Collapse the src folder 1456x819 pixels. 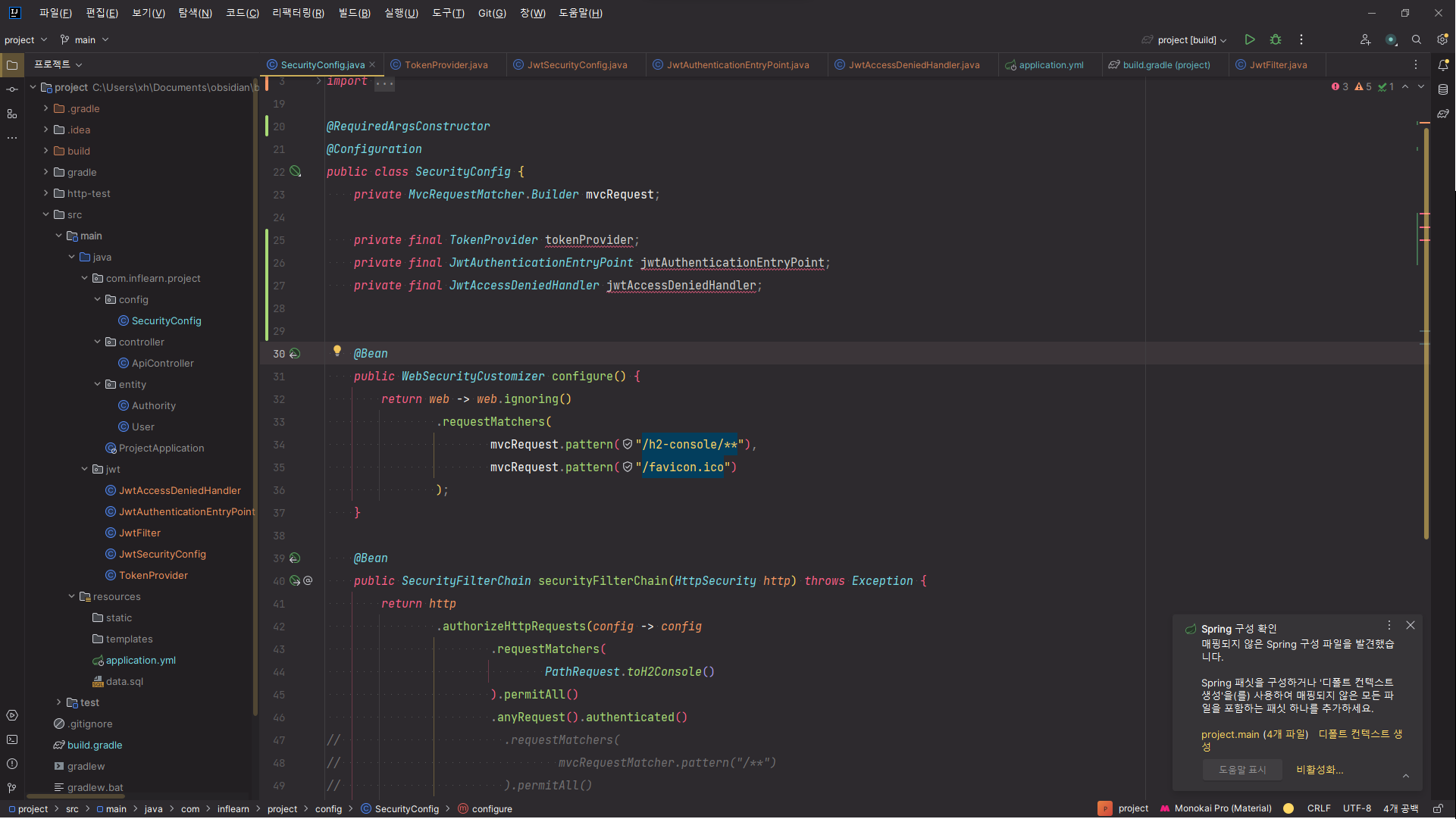click(45, 214)
